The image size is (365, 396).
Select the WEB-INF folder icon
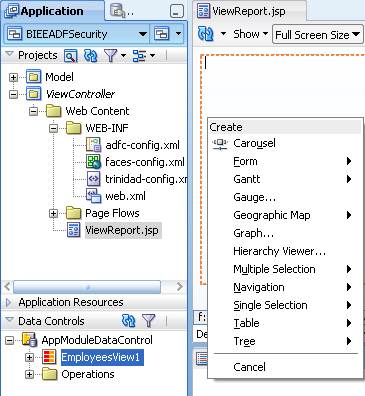[74, 128]
